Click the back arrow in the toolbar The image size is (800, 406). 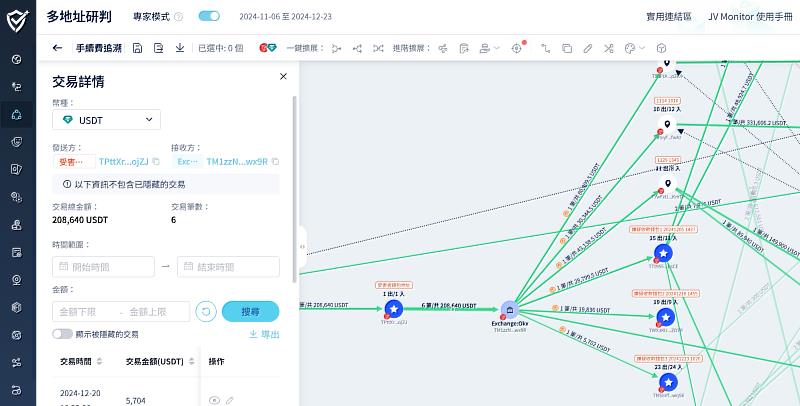(57, 48)
